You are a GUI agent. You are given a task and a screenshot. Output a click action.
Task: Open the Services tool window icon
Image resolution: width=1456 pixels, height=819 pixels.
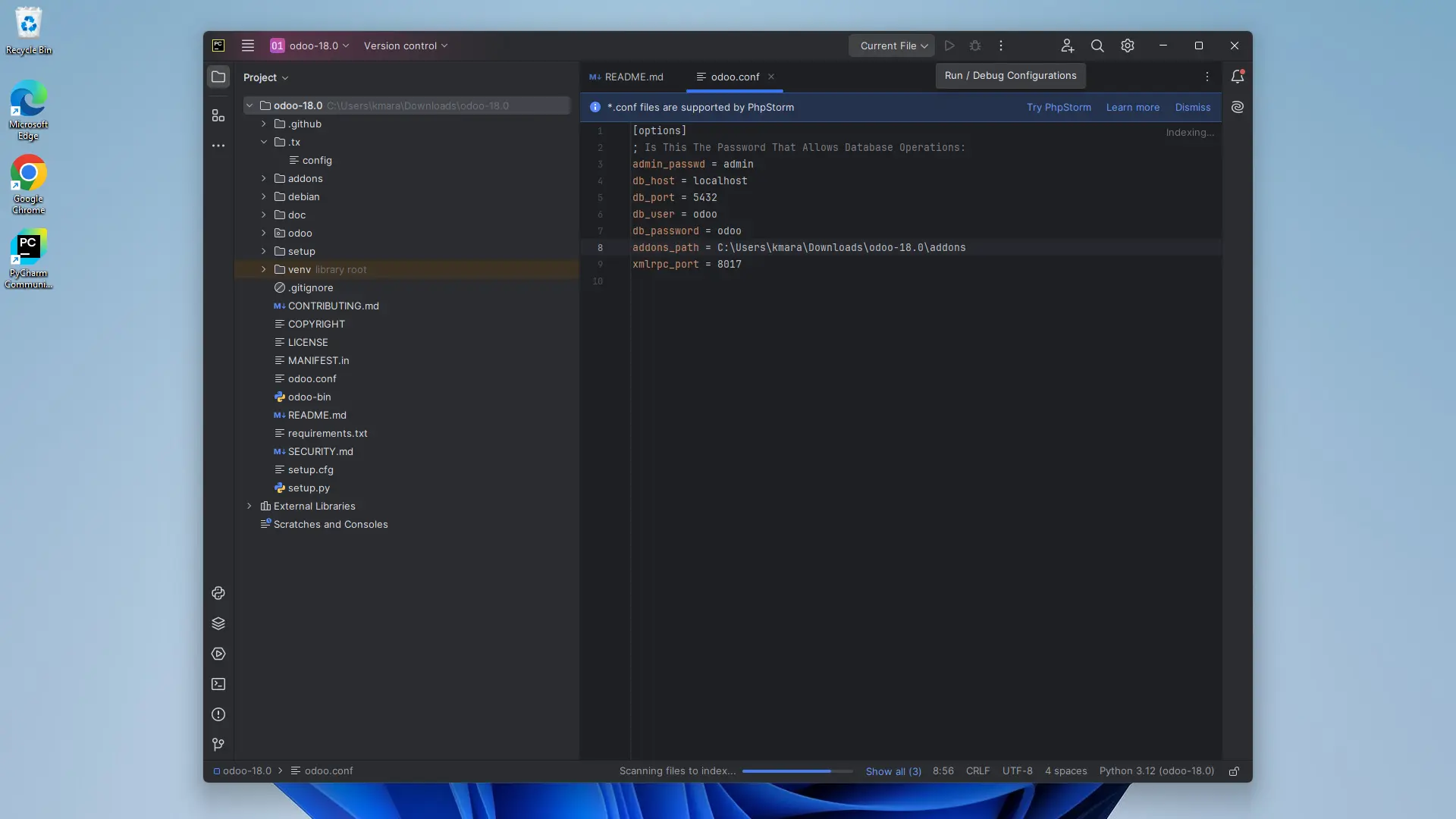tap(218, 654)
